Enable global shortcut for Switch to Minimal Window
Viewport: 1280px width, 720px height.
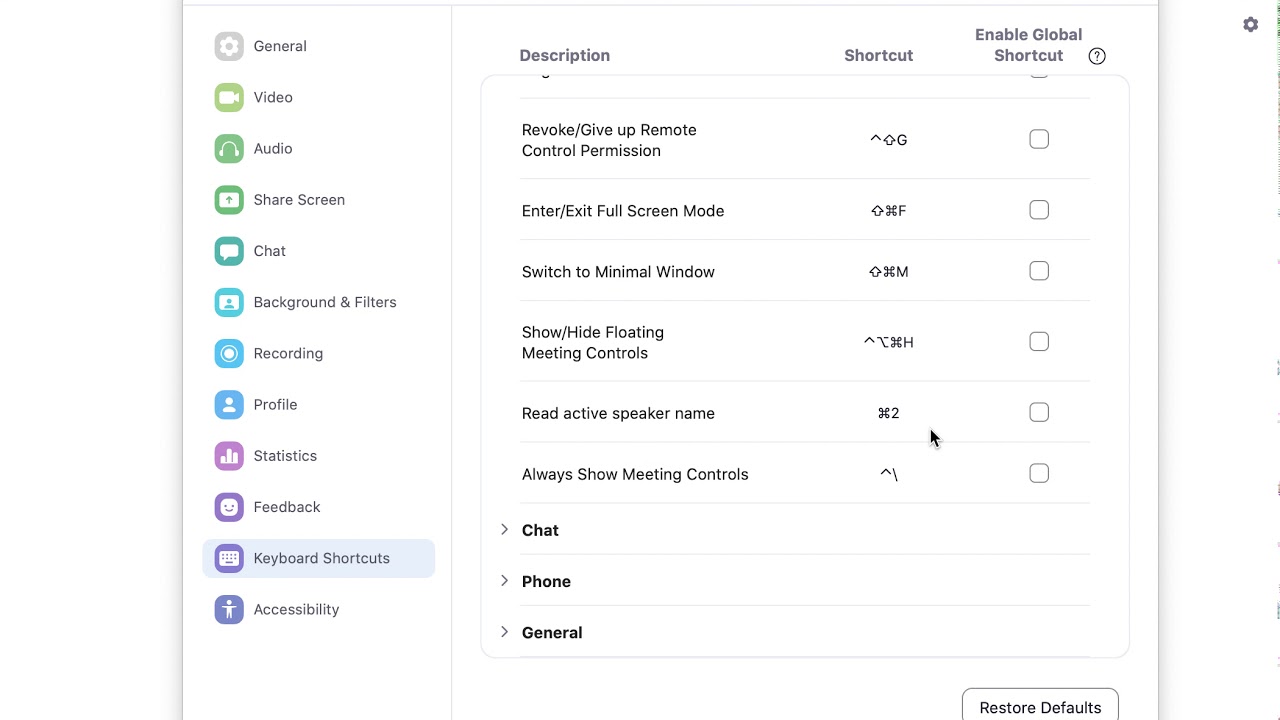pos(1039,271)
